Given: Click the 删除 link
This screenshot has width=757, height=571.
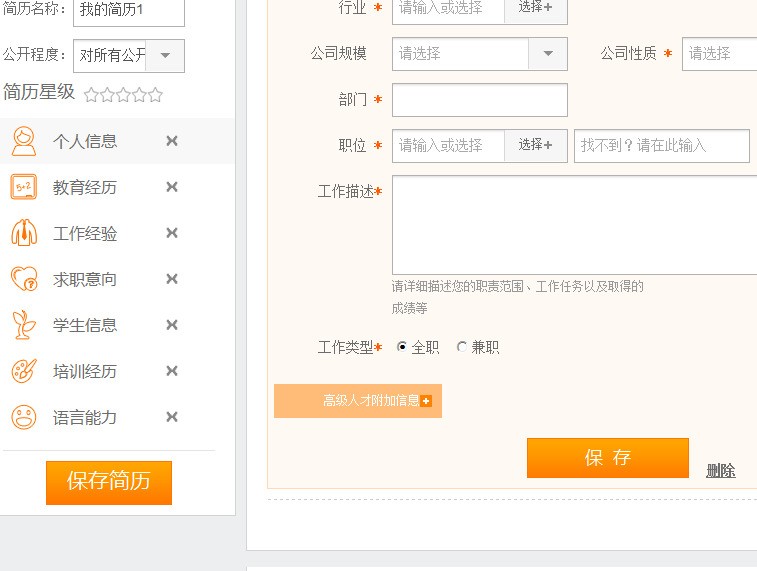Looking at the screenshot, I should (x=720, y=471).
